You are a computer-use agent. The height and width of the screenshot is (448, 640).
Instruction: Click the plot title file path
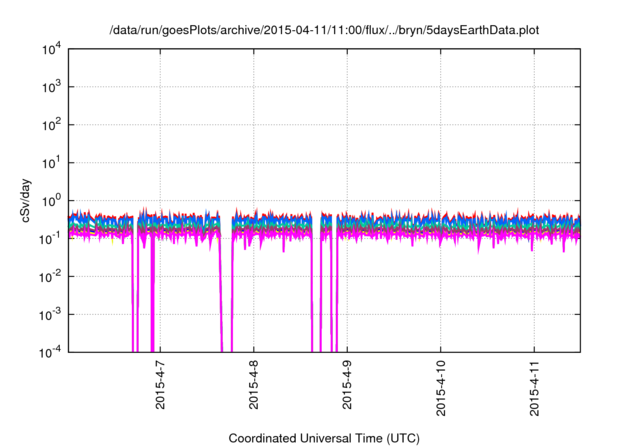tap(324, 30)
